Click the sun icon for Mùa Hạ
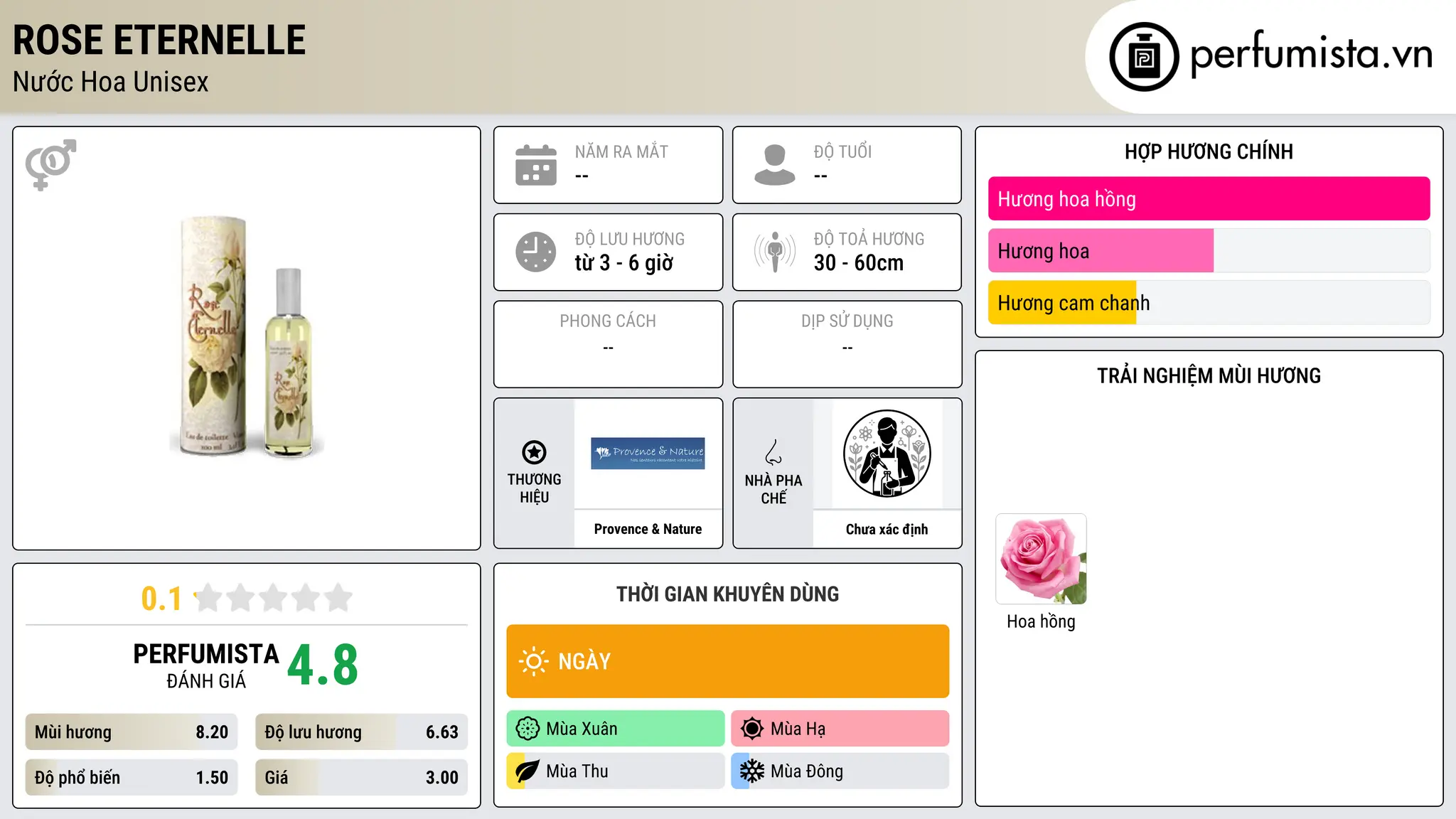This screenshot has width=1456, height=819. tap(752, 729)
